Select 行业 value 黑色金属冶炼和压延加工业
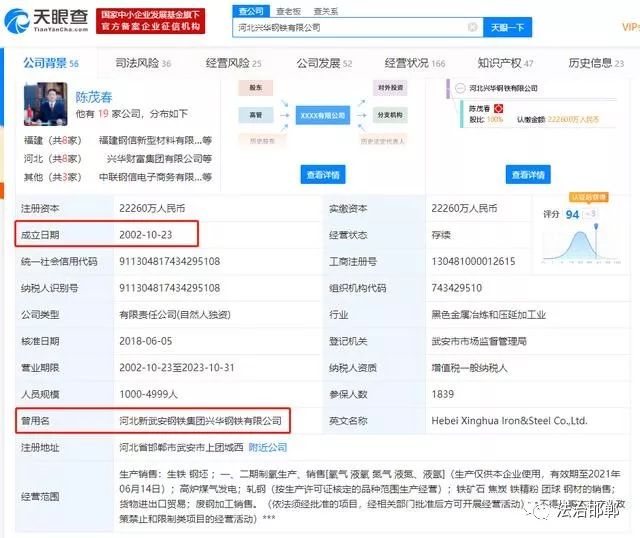 pyautogui.click(x=489, y=315)
